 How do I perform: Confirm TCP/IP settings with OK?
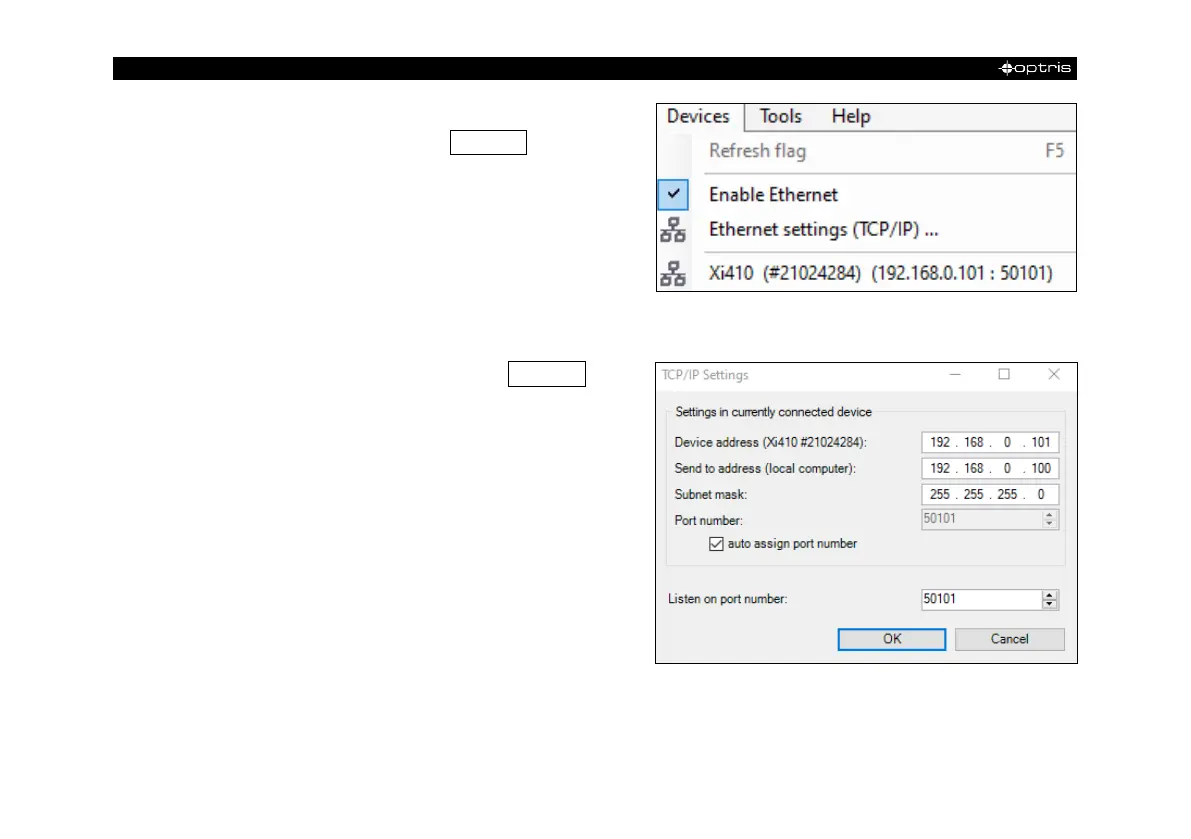point(892,639)
